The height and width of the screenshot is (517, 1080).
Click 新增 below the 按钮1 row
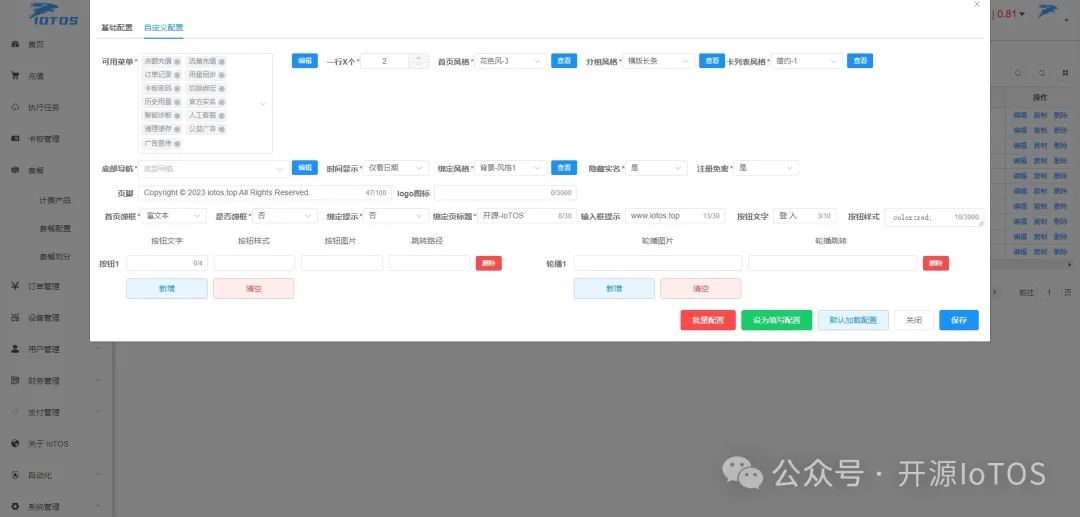click(x=167, y=288)
